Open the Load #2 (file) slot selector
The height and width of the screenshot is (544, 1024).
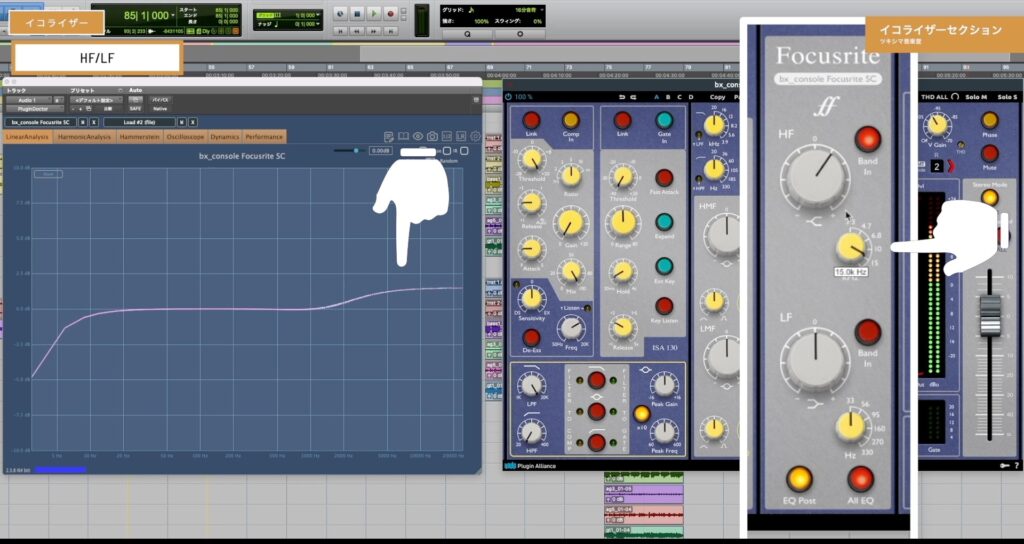(x=139, y=122)
